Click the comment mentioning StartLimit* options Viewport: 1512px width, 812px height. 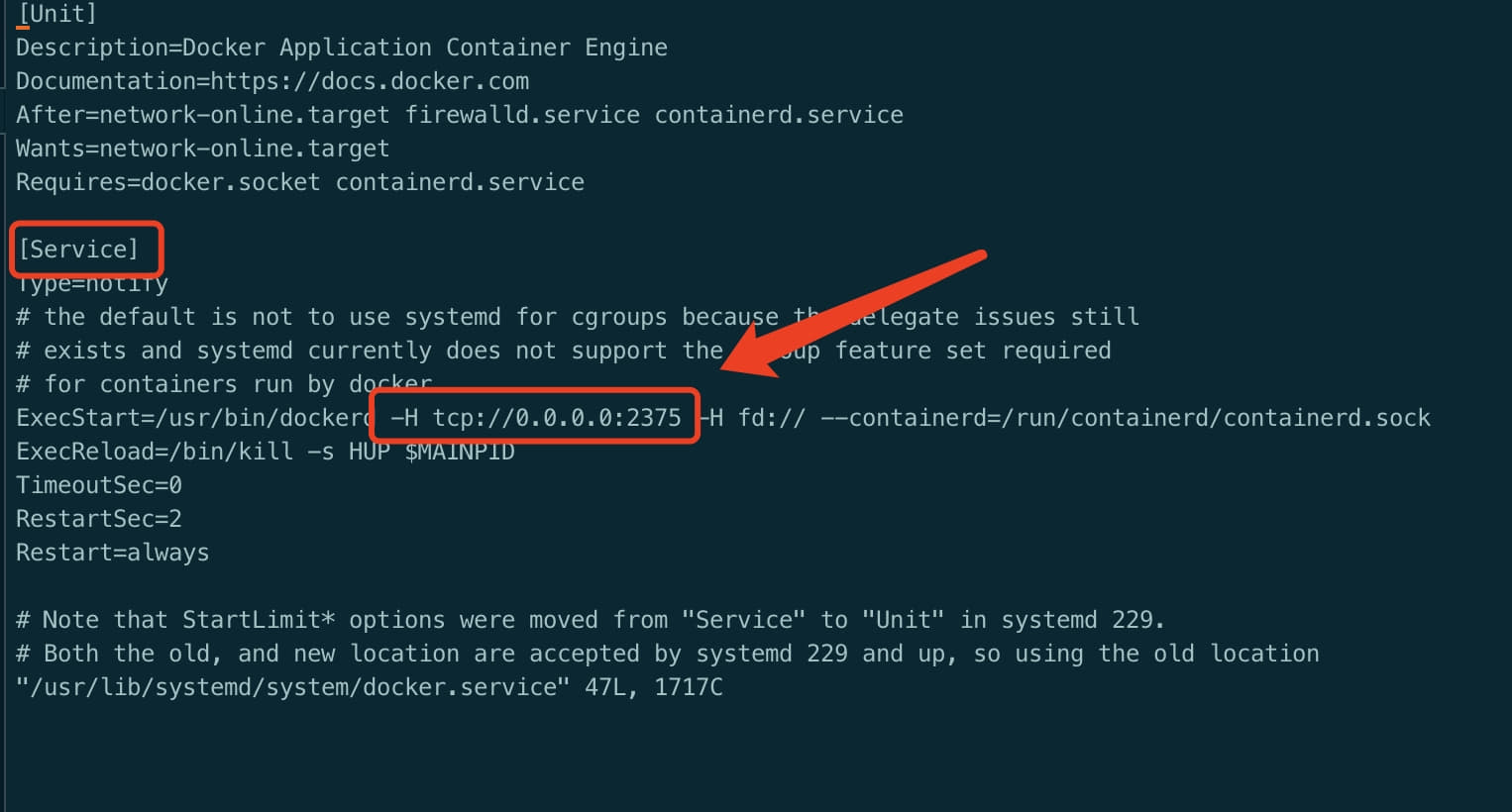coord(590,620)
